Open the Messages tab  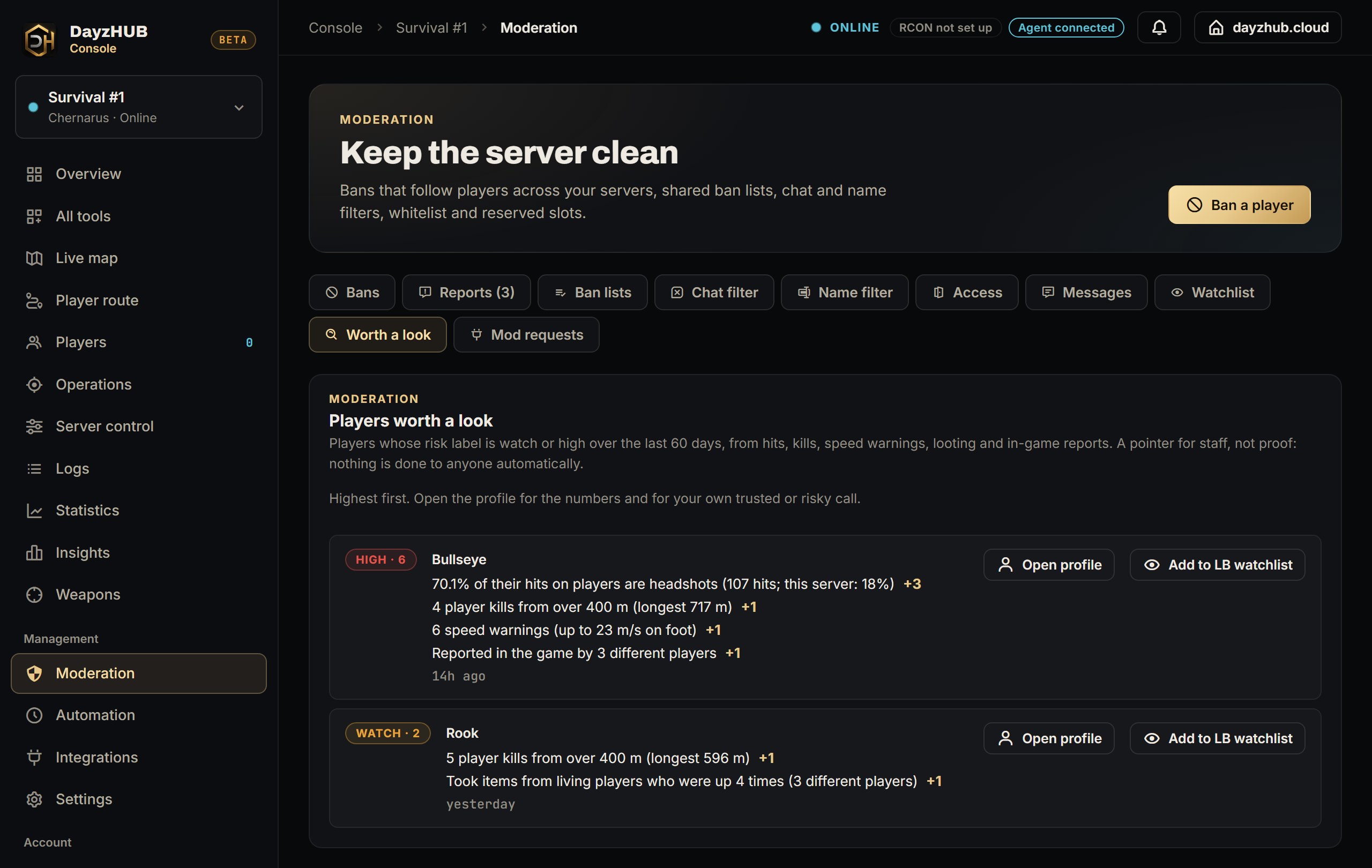1086,292
